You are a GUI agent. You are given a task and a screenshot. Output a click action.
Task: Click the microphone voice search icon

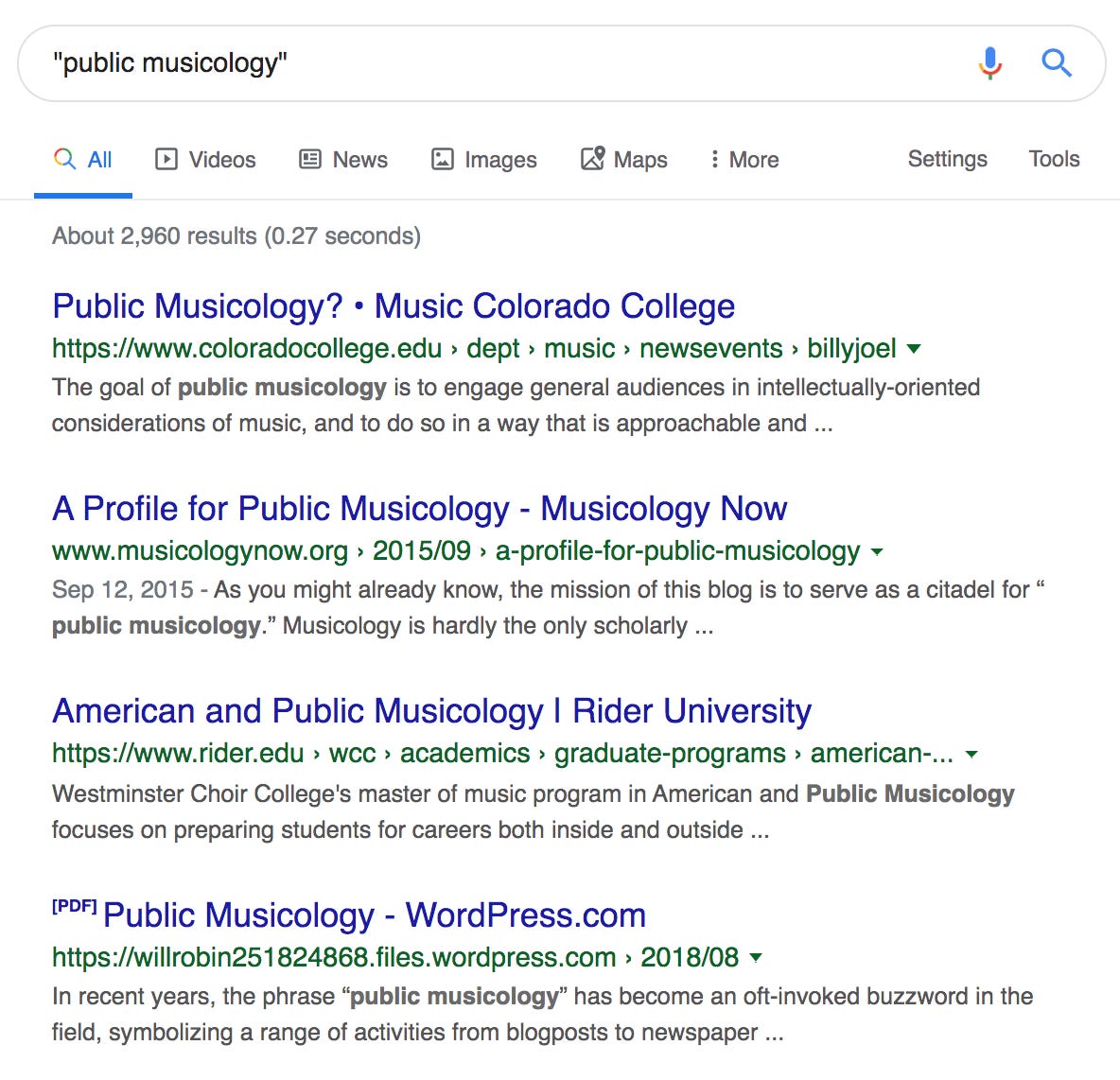coord(990,62)
